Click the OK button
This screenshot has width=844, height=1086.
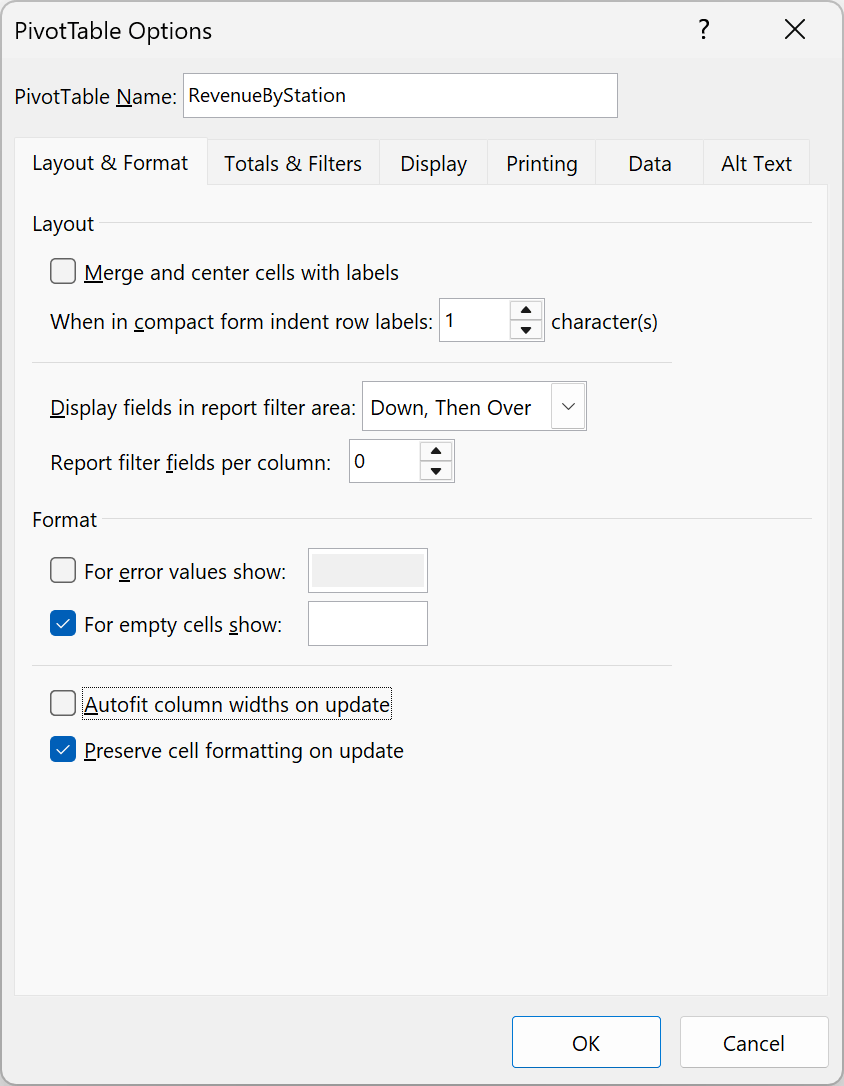tap(586, 1042)
